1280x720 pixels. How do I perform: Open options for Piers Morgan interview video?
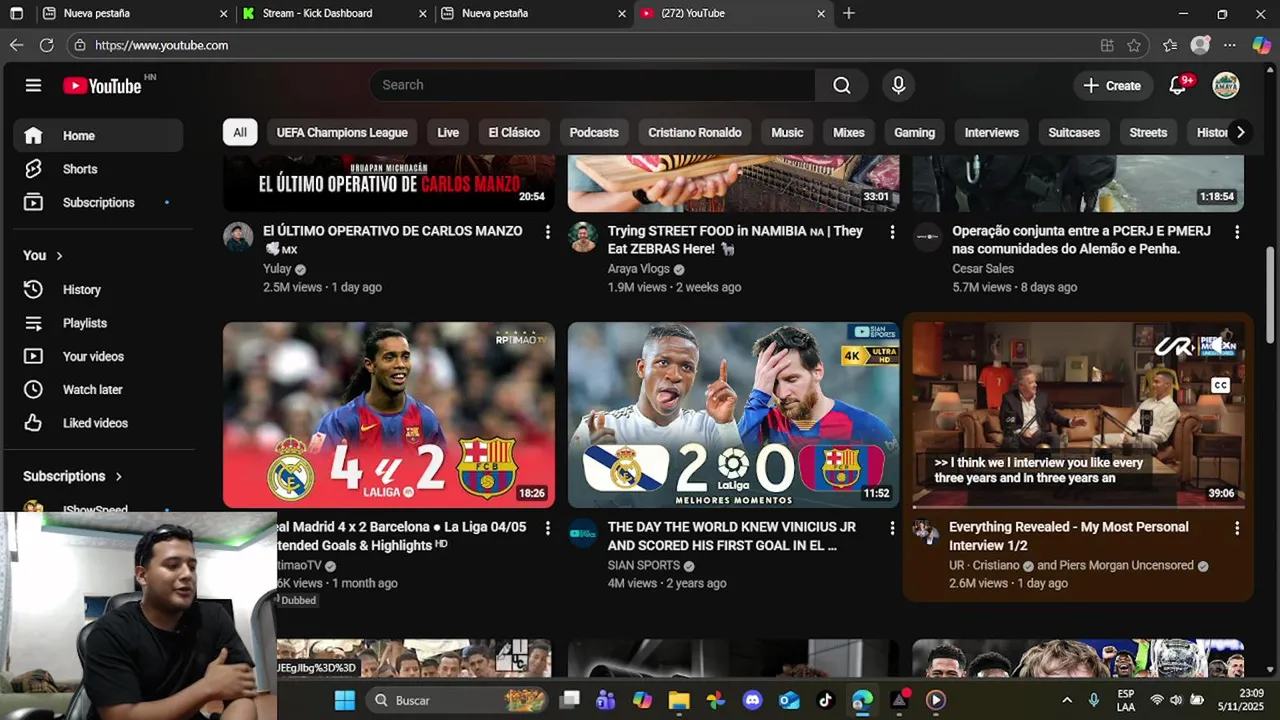click(x=1237, y=528)
